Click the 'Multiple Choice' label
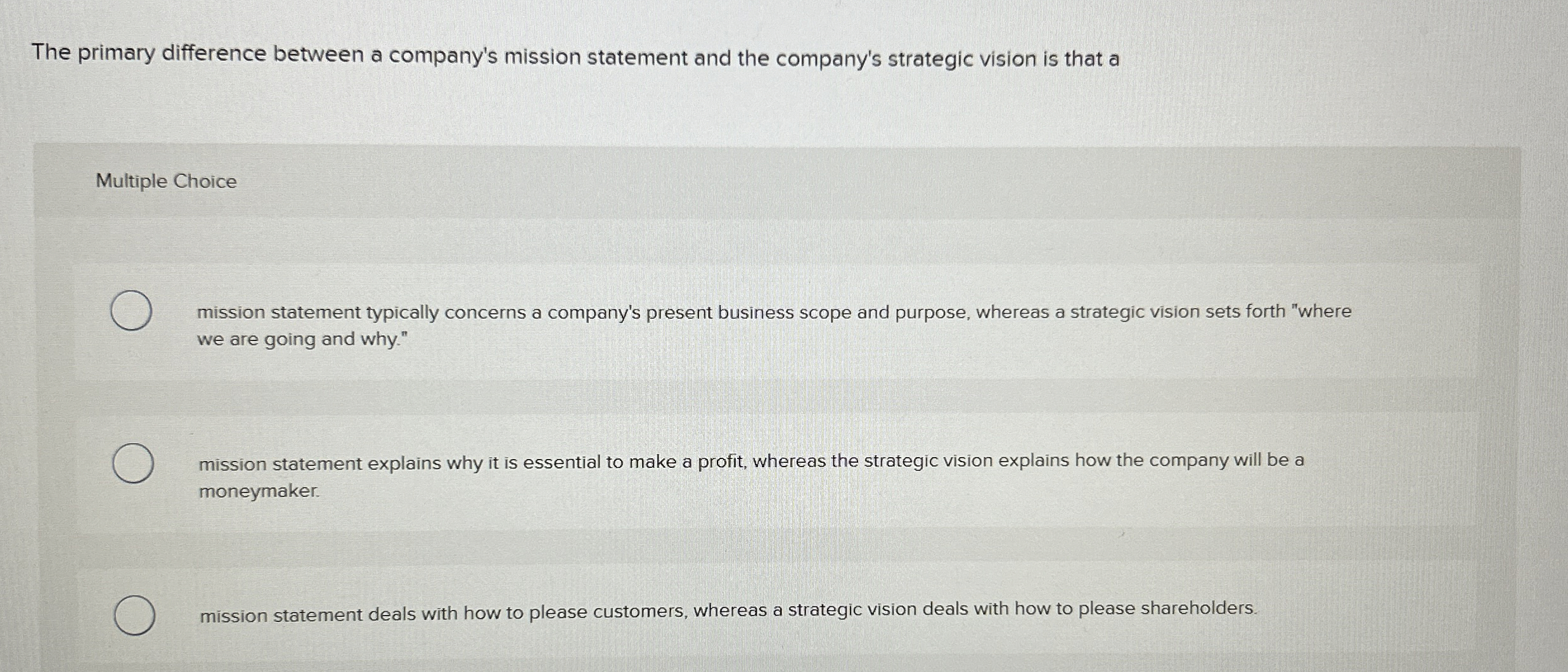The image size is (1568, 672). 166,182
